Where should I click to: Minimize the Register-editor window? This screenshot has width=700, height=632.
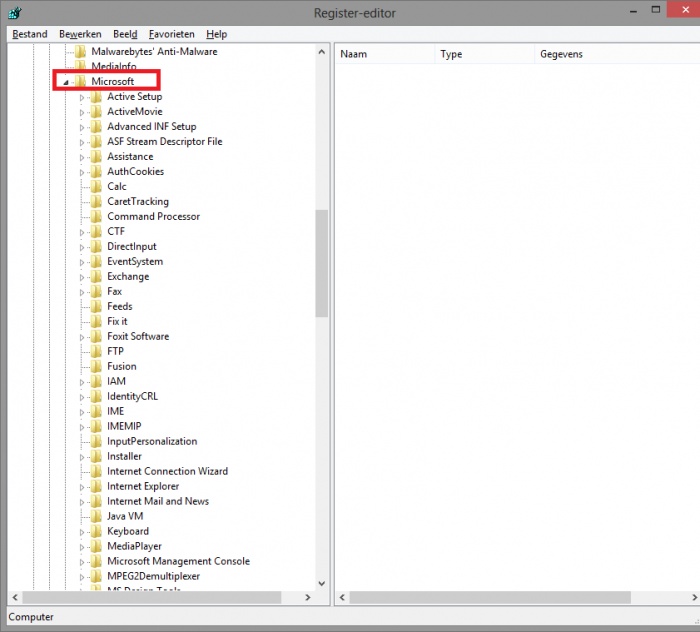click(633, 11)
